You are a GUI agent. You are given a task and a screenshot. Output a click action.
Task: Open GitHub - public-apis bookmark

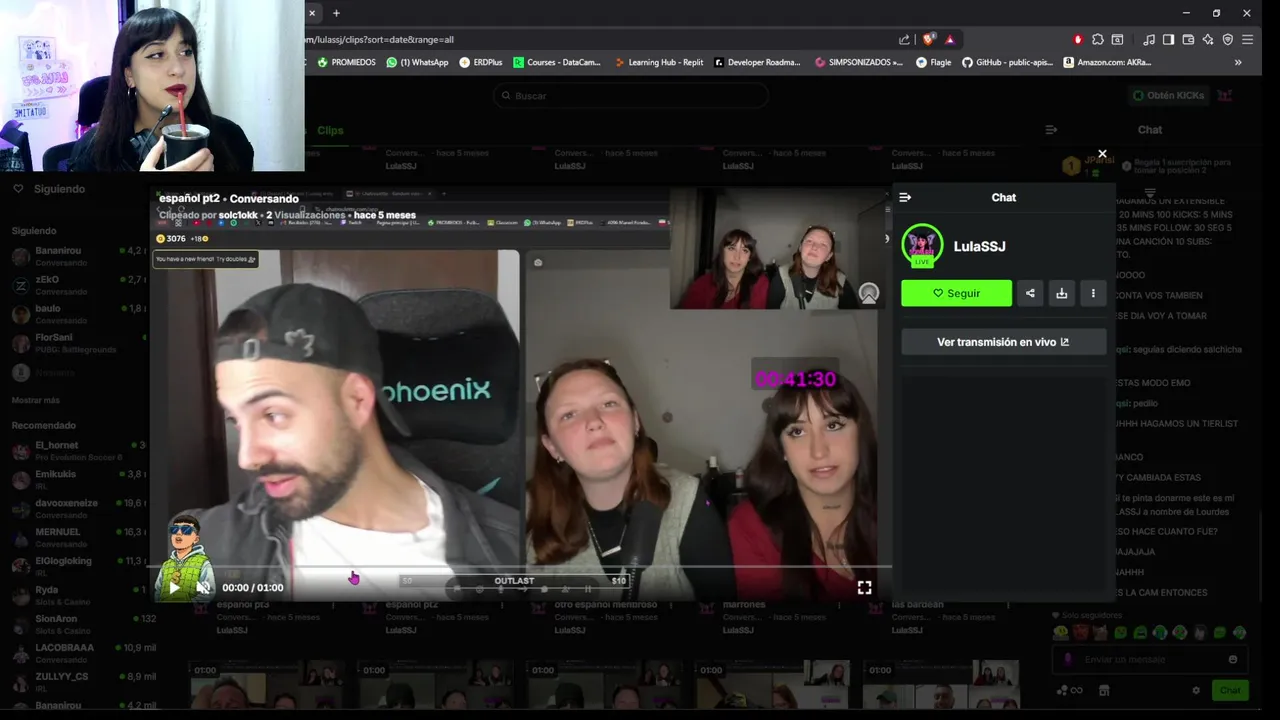(x=1007, y=62)
